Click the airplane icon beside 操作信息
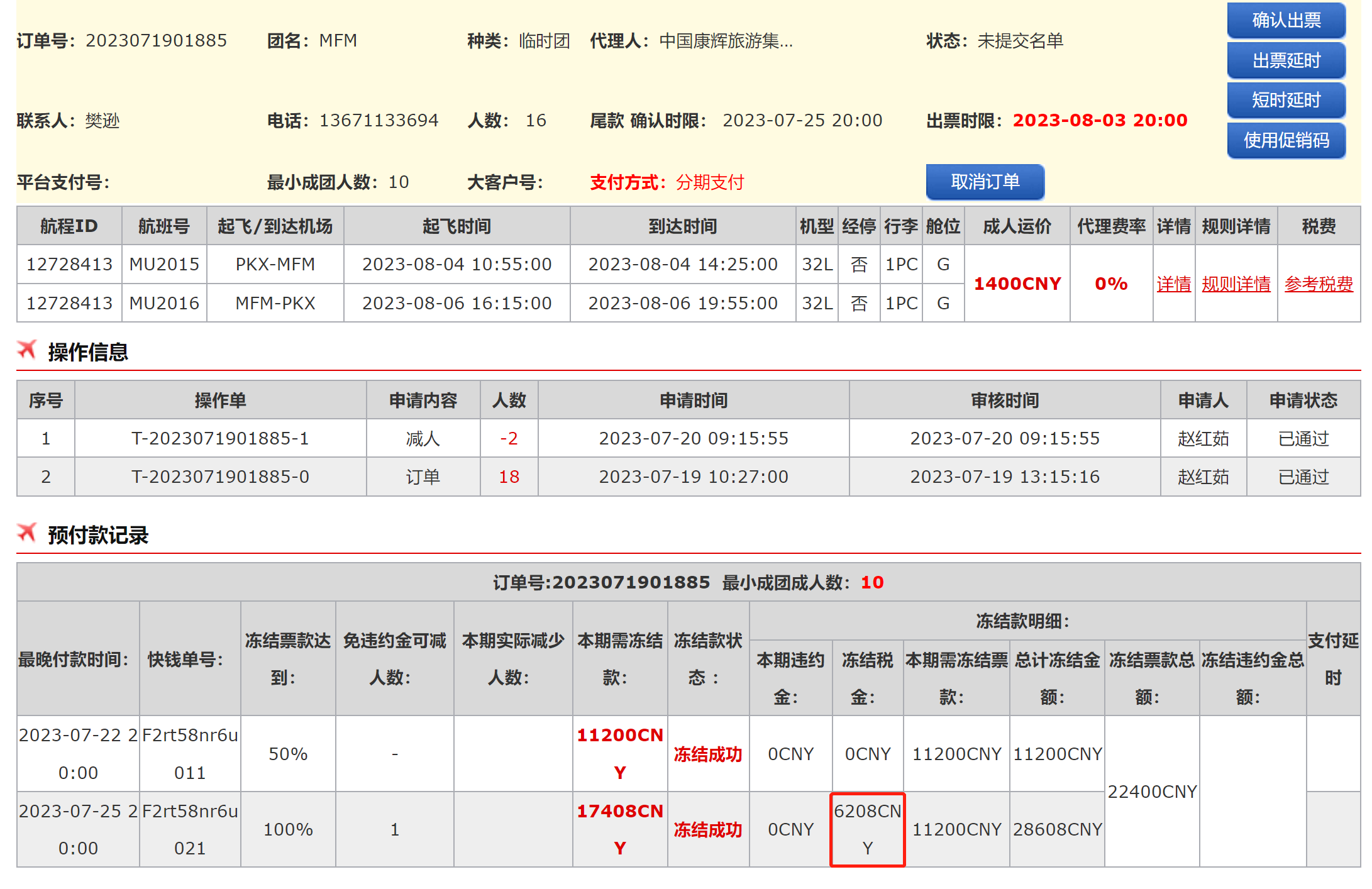The height and width of the screenshot is (889, 1372). 27,350
